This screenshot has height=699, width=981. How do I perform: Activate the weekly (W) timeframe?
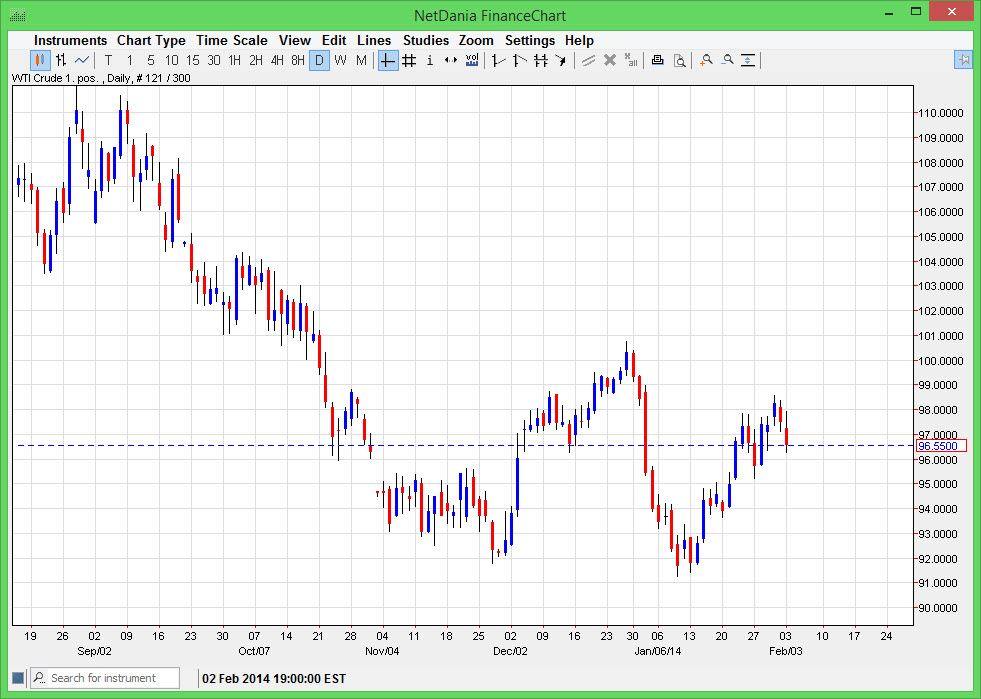pyautogui.click(x=339, y=61)
